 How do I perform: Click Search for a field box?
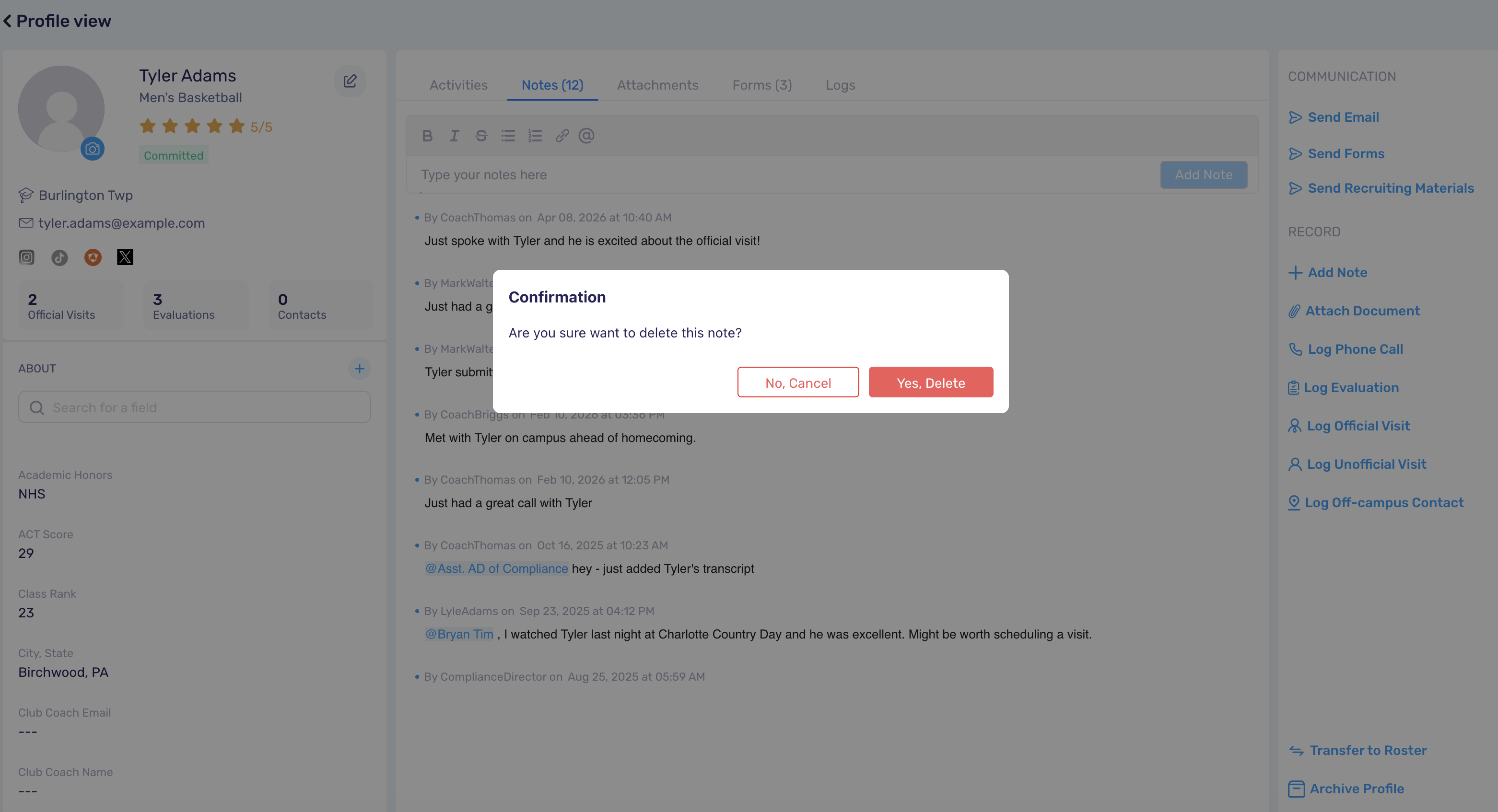194,407
